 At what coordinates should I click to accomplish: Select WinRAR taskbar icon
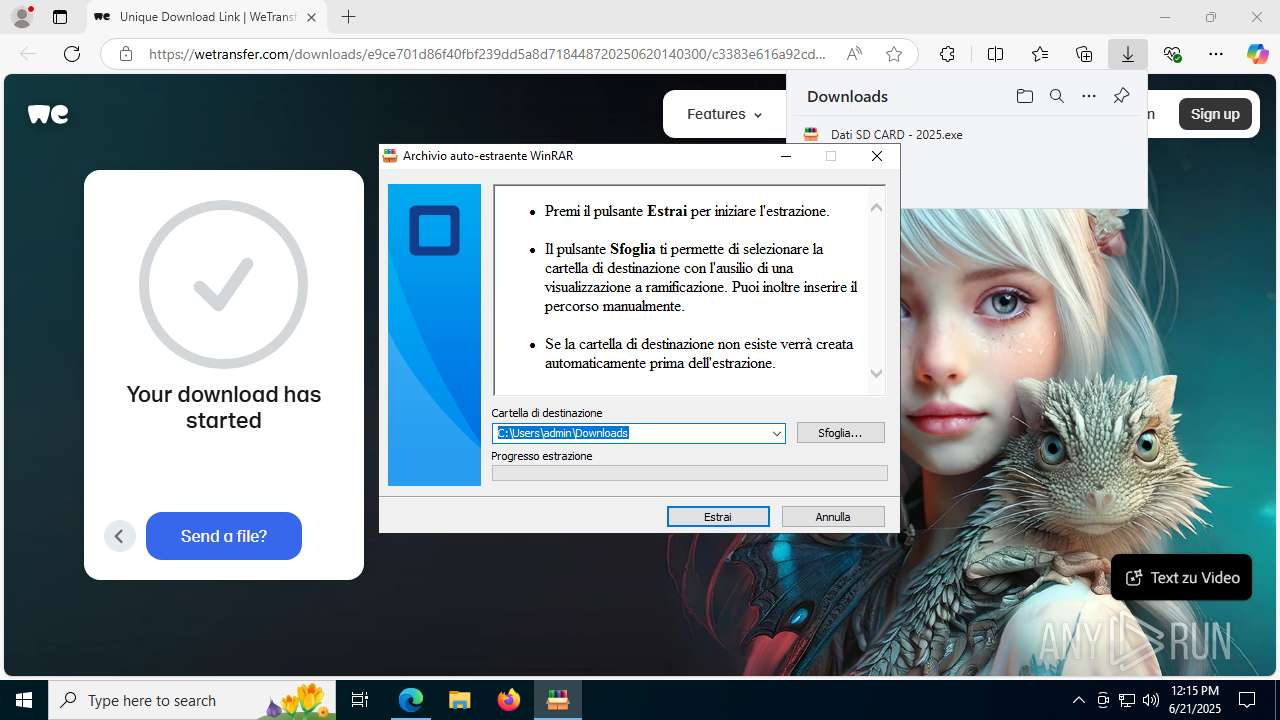click(557, 700)
